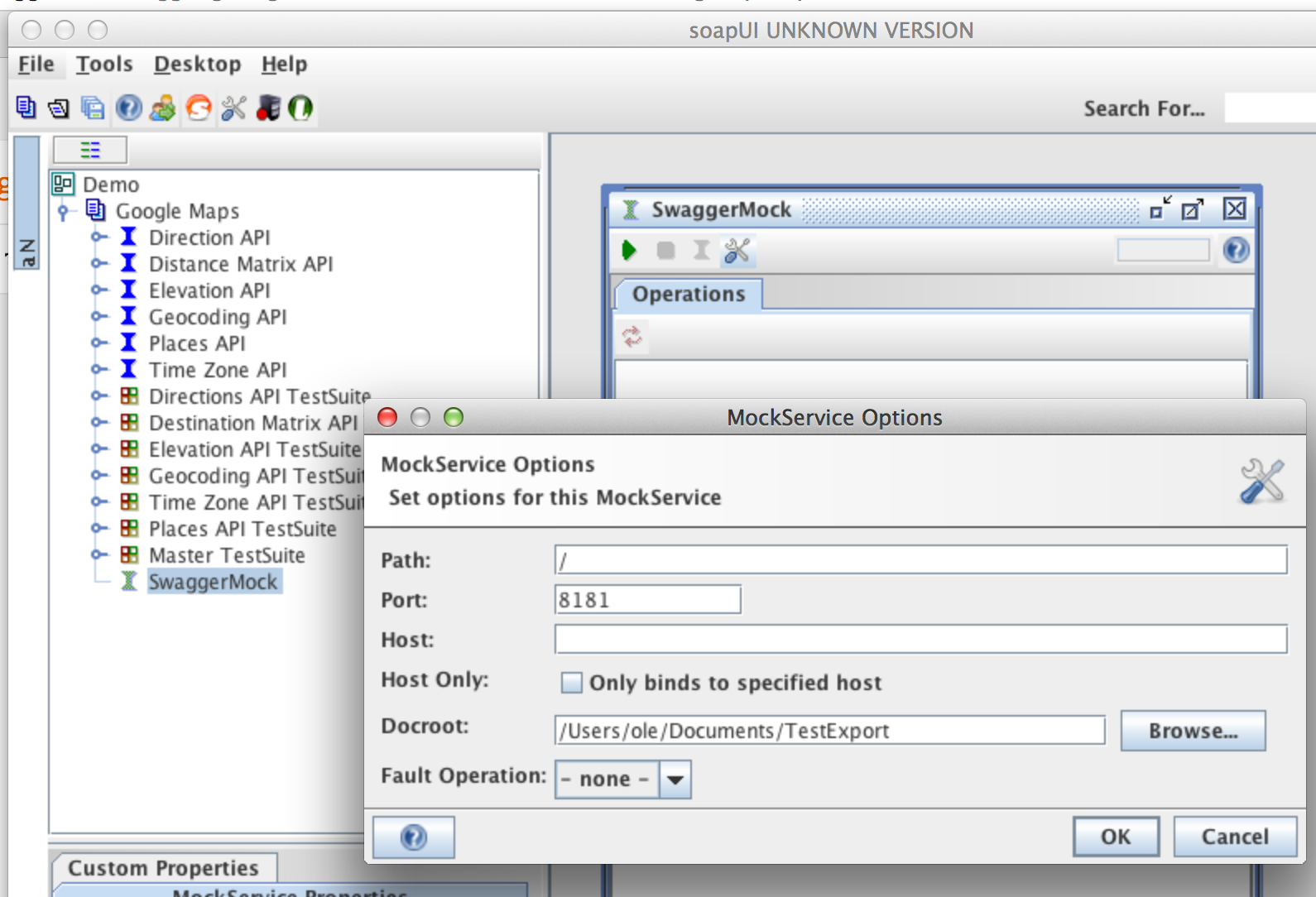The image size is (1316, 897).
Task: Click the Port field showing 8181
Action: click(647, 600)
